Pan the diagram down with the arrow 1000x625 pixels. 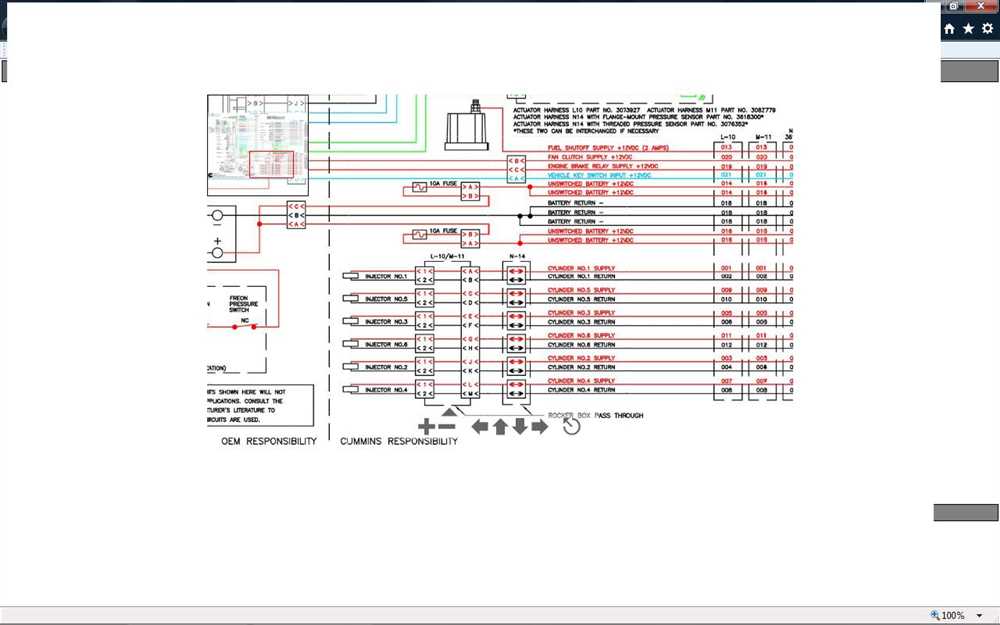click(x=520, y=427)
